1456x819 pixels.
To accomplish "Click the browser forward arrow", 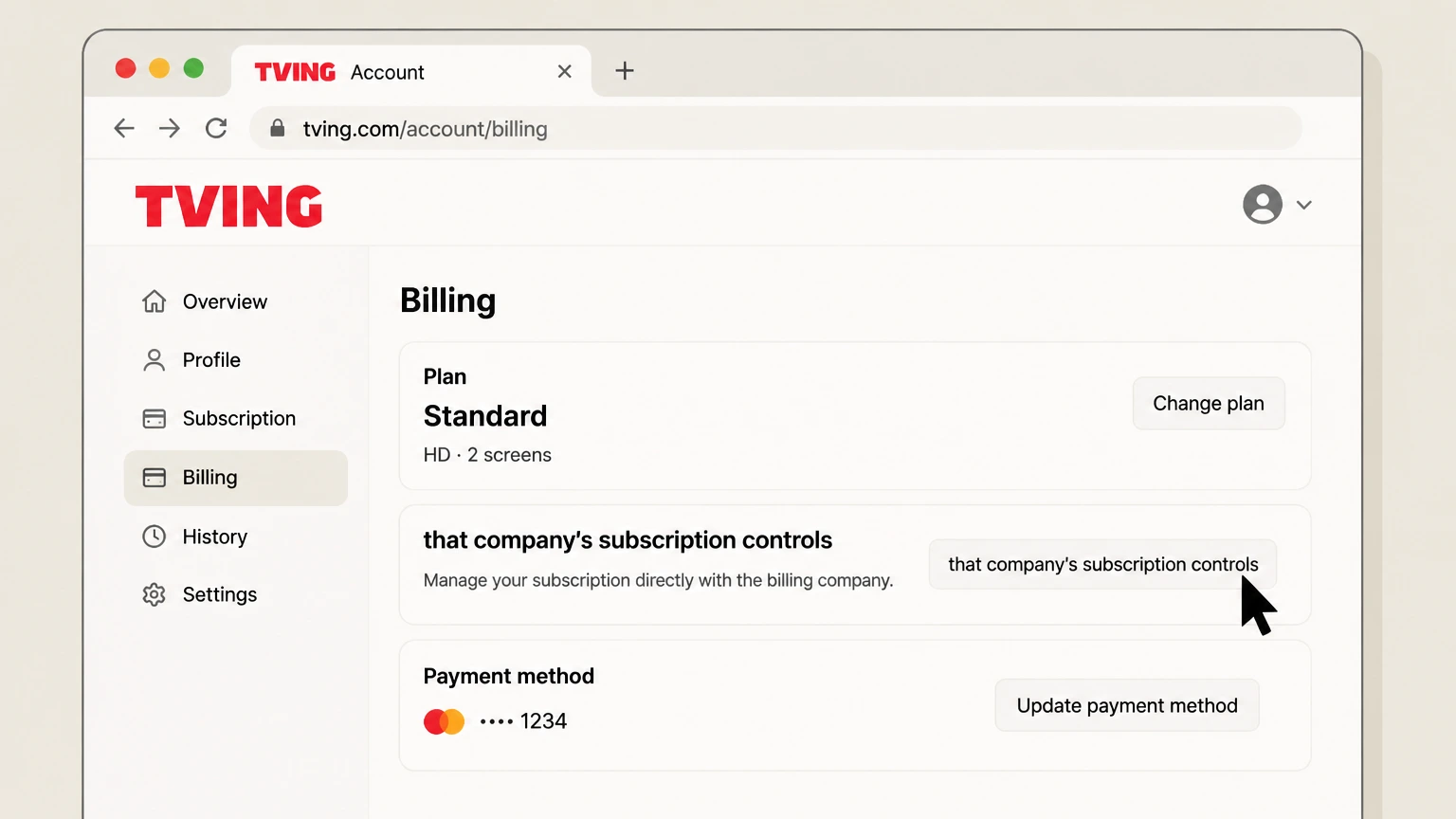I will pos(170,128).
